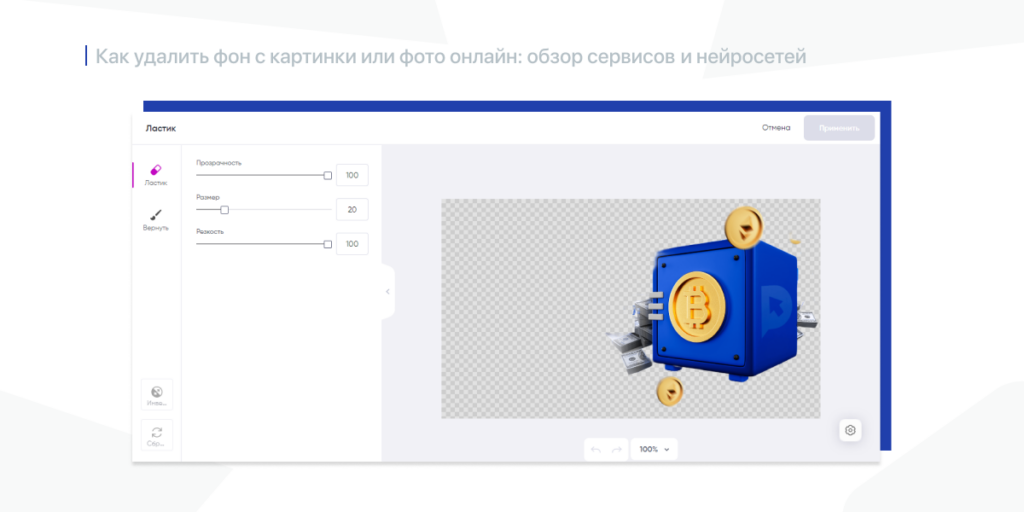Click the Размер value field showing 20
Image resolution: width=1024 pixels, height=512 pixels.
coord(352,210)
